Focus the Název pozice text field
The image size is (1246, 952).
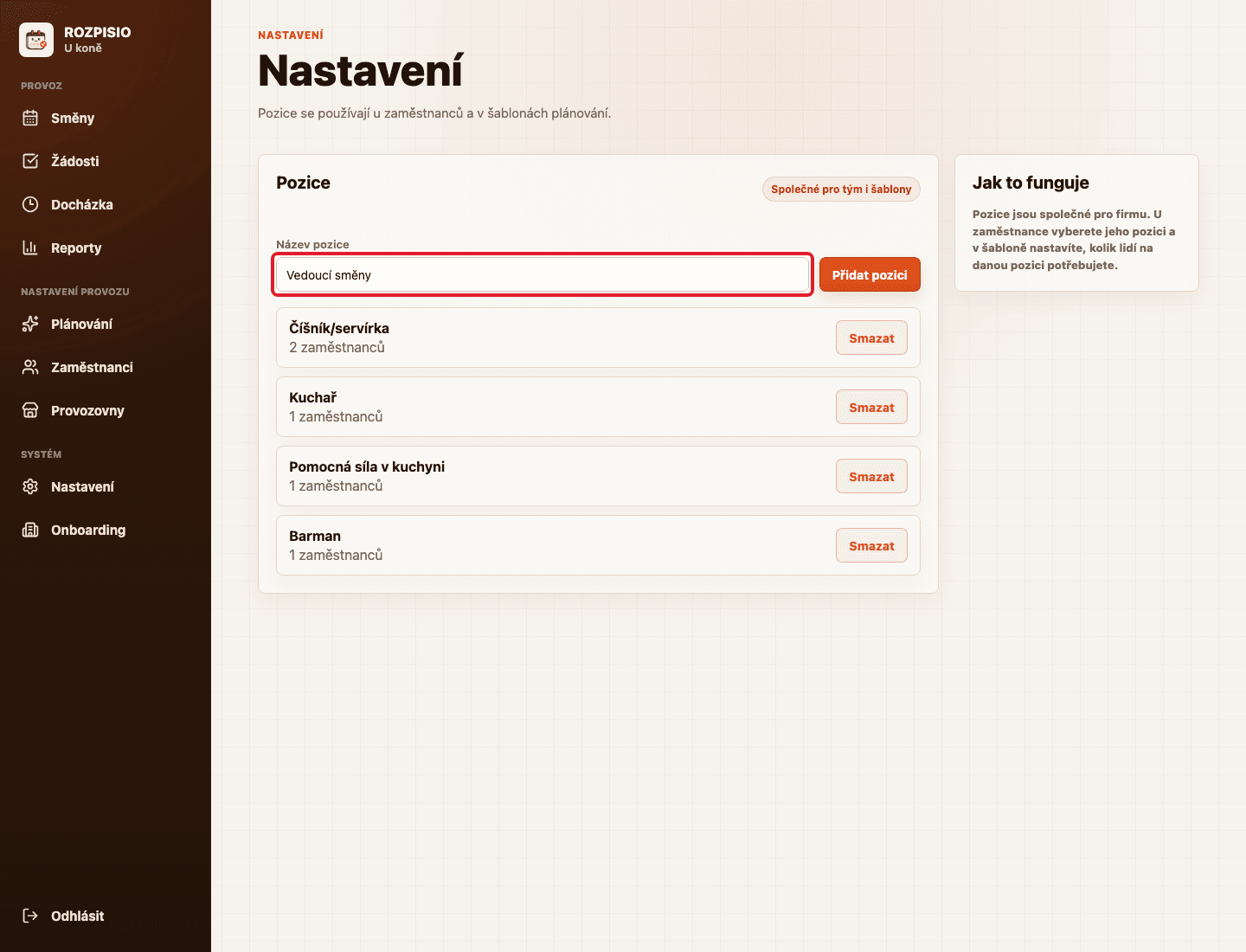543,274
